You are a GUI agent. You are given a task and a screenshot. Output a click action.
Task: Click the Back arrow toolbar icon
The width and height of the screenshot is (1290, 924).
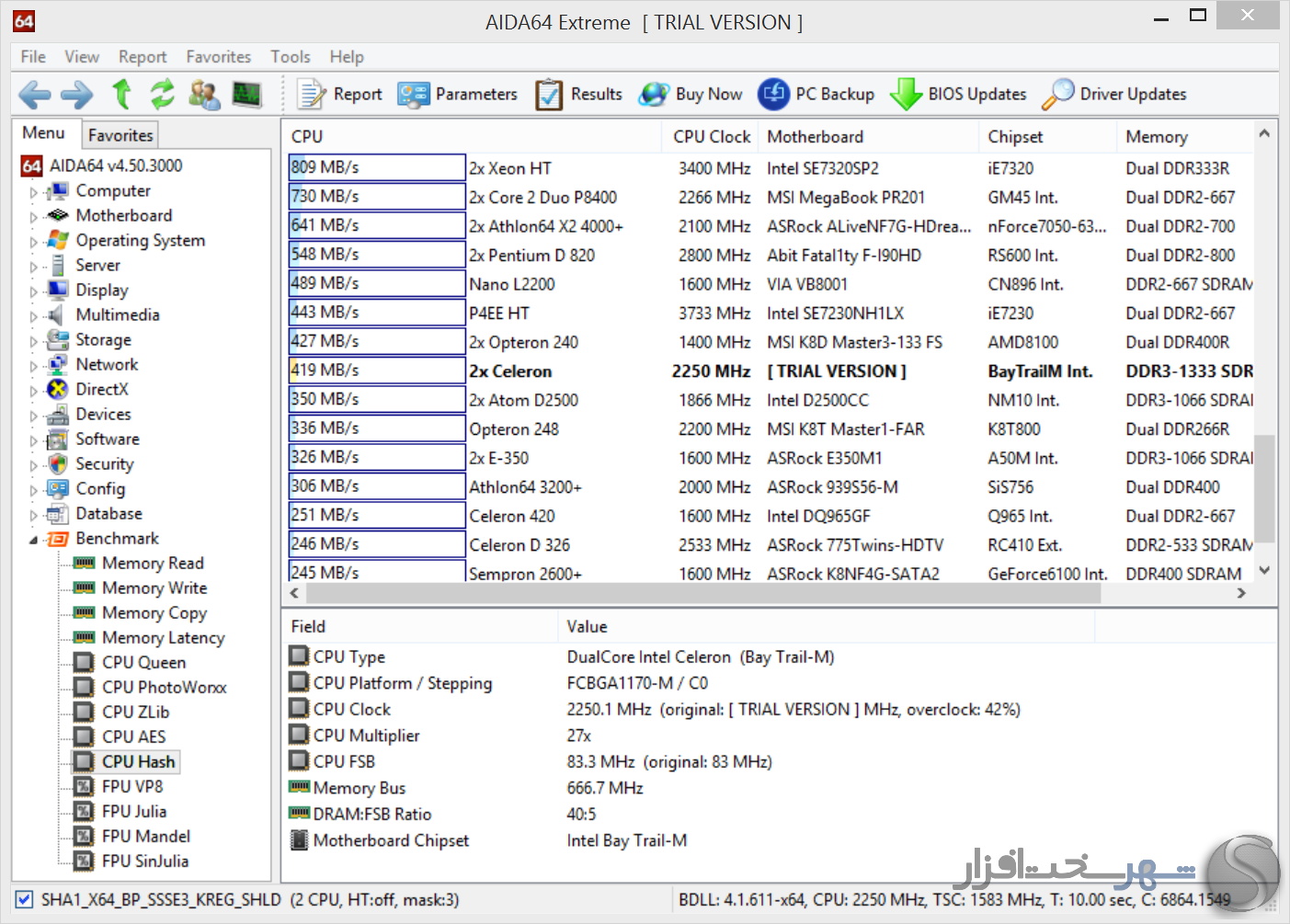pos(34,94)
